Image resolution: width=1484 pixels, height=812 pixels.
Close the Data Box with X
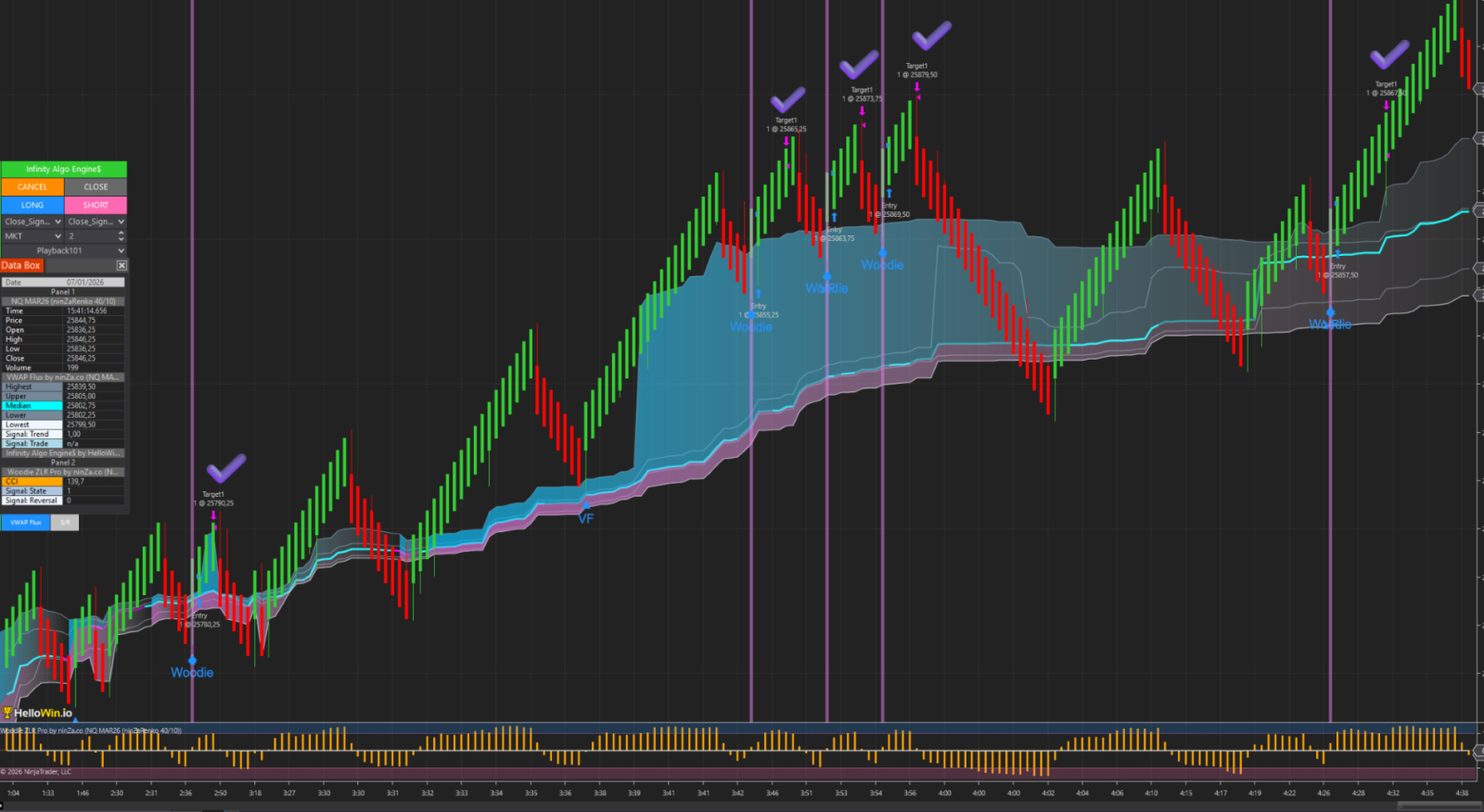(x=121, y=265)
